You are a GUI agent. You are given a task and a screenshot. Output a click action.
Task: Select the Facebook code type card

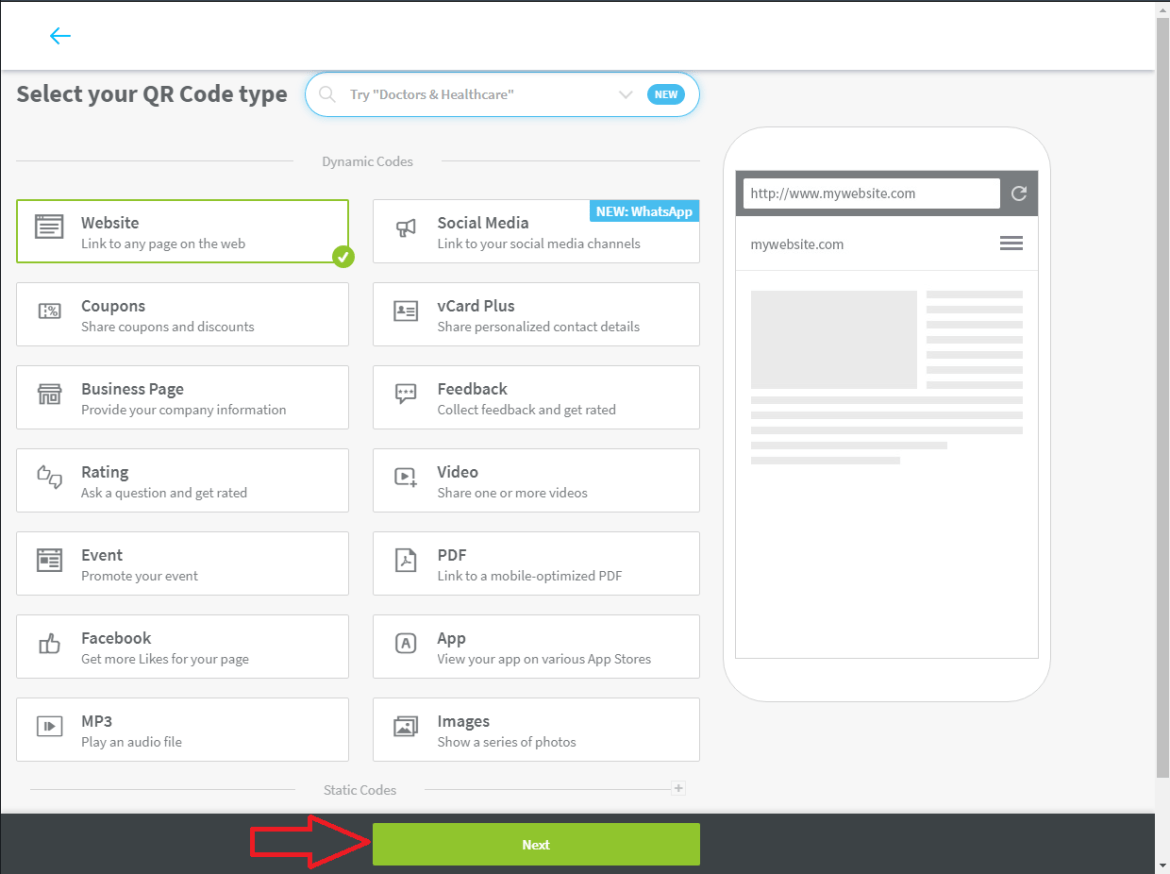[x=182, y=647]
